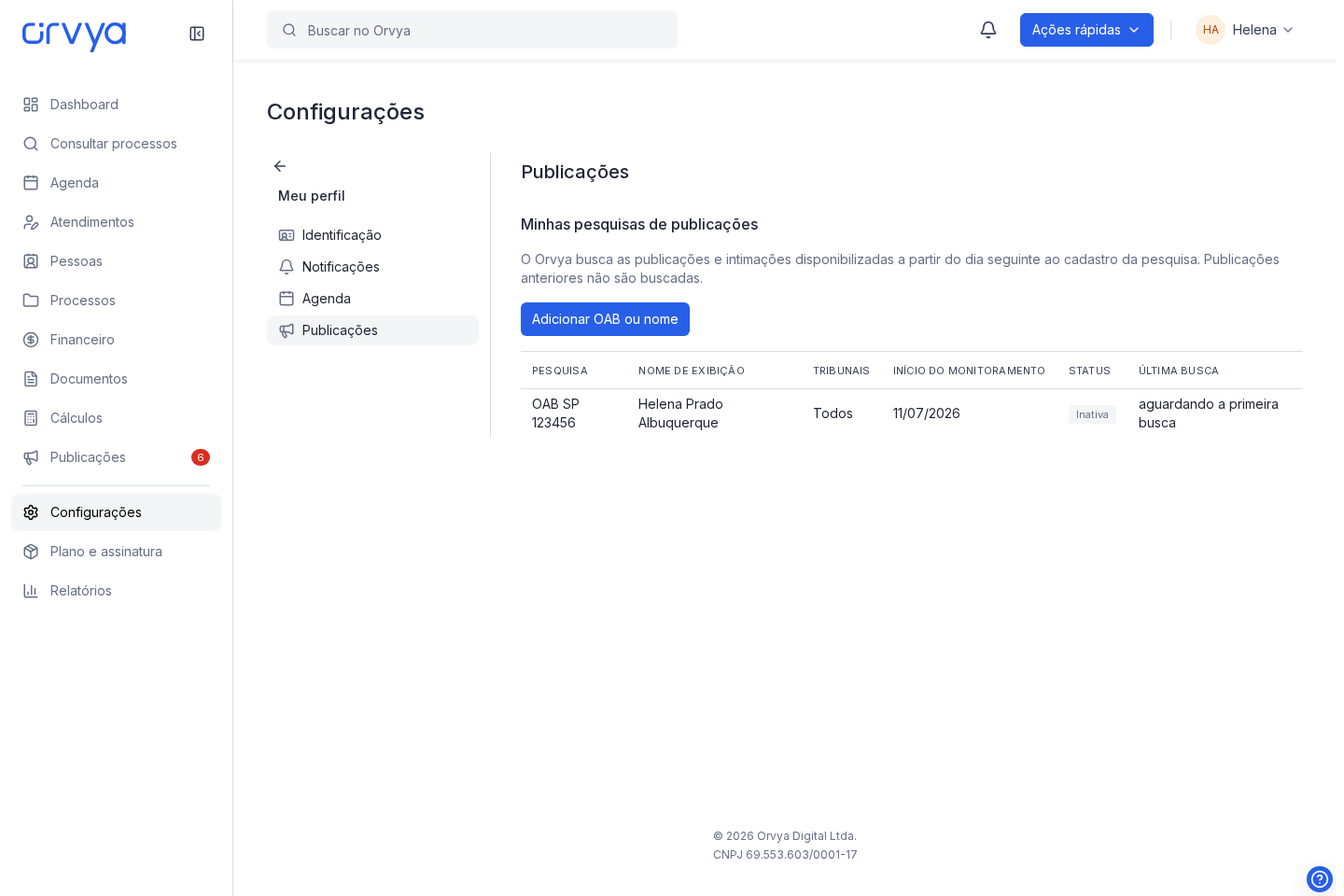This screenshot has height=896, width=1344.
Task: Open Atendimentos section
Action: click(x=116, y=222)
